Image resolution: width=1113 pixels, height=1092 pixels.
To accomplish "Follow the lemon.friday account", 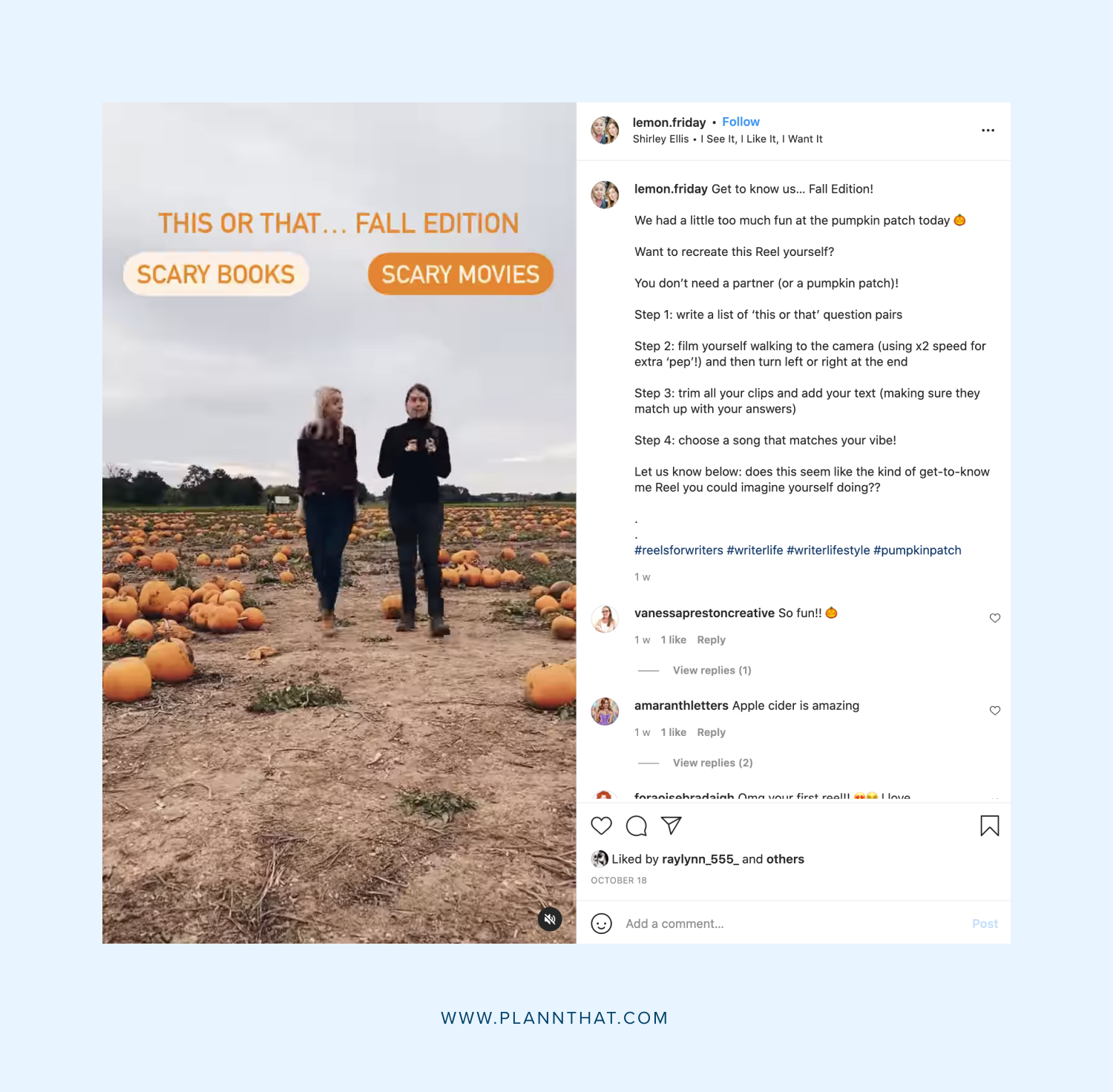I will click(x=741, y=122).
